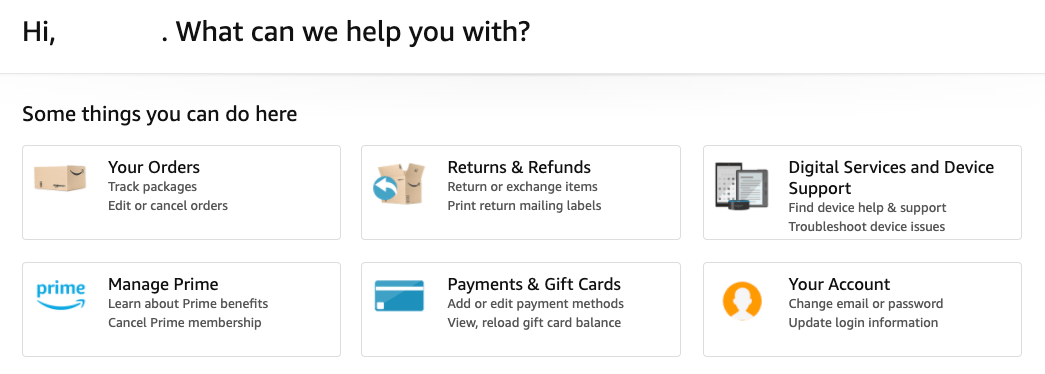This screenshot has height=374, width=1045.
Task: Open the Your Account heading
Action: pos(839,284)
